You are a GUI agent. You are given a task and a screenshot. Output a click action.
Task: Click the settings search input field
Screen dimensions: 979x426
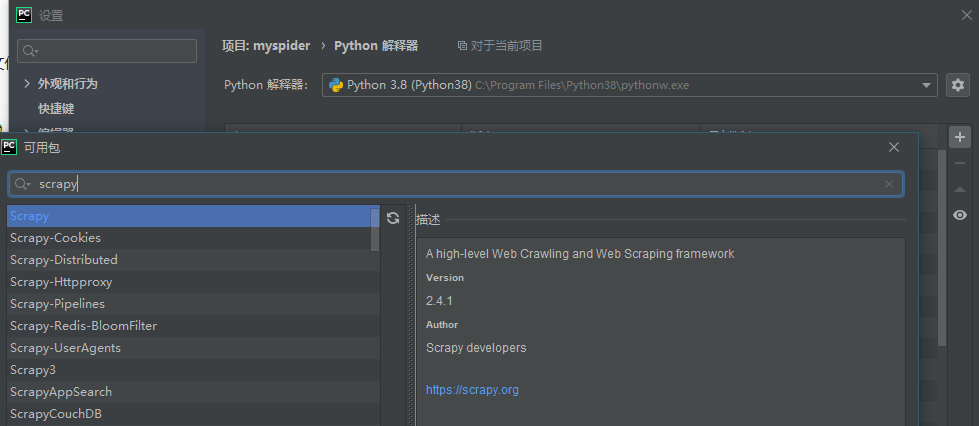point(107,51)
